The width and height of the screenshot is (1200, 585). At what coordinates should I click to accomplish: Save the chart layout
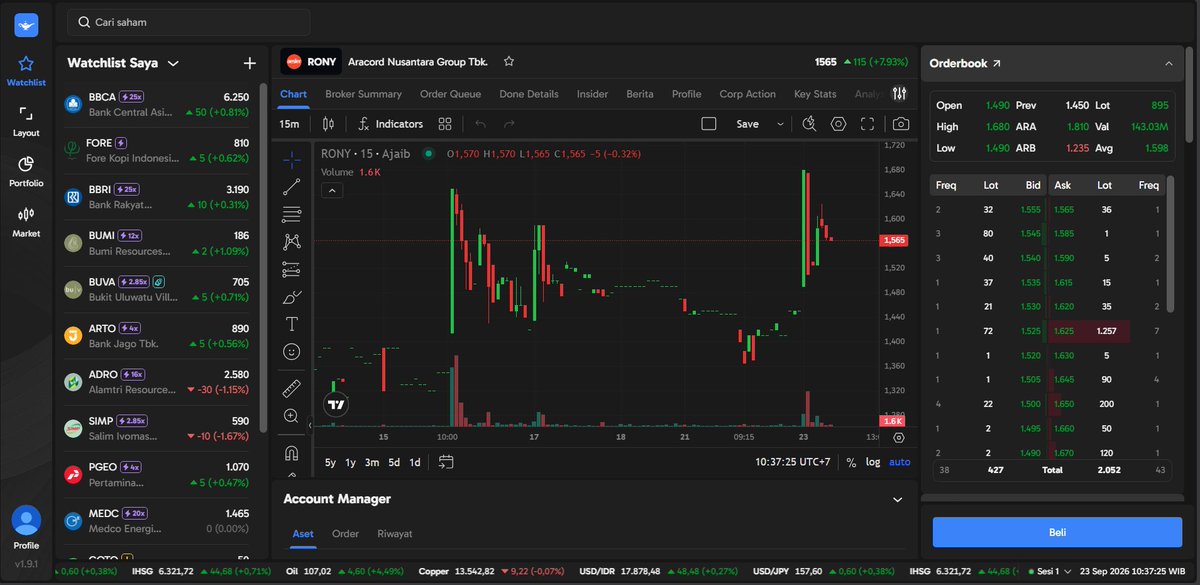pyautogui.click(x=747, y=124)
